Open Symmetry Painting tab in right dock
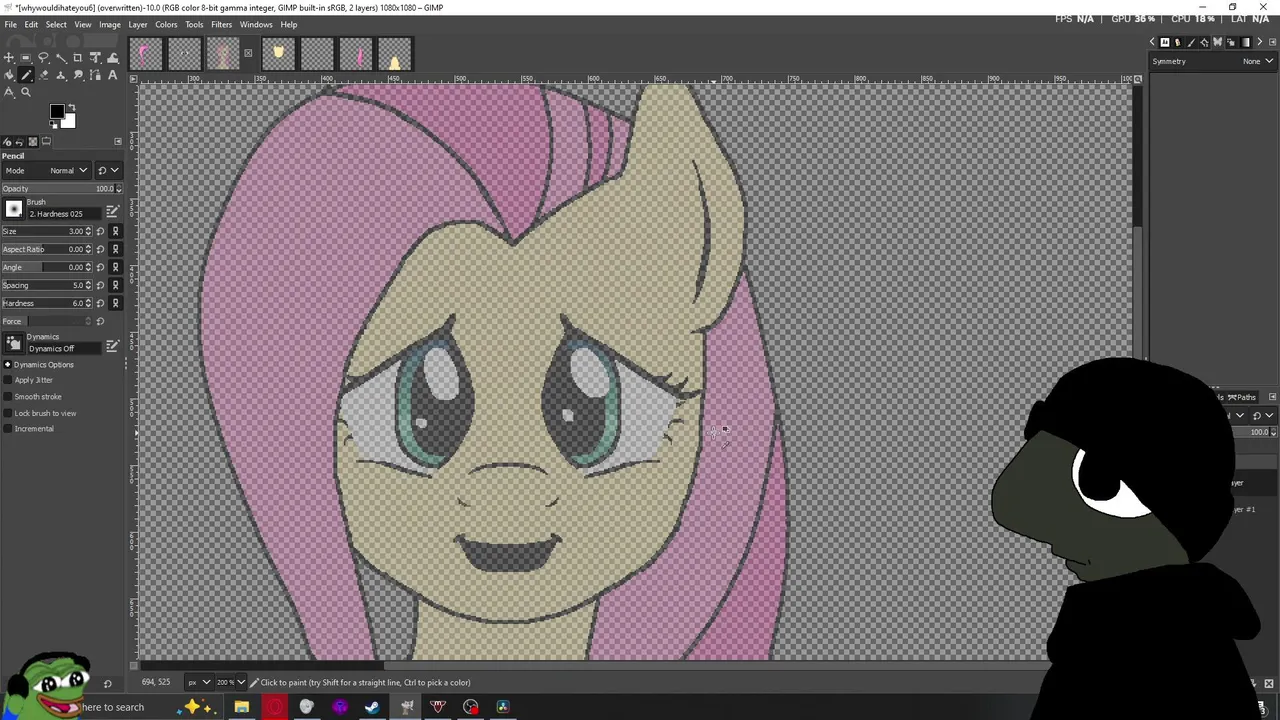Viewport: 1280px width, 720px height. click(x=1217, y=42)
